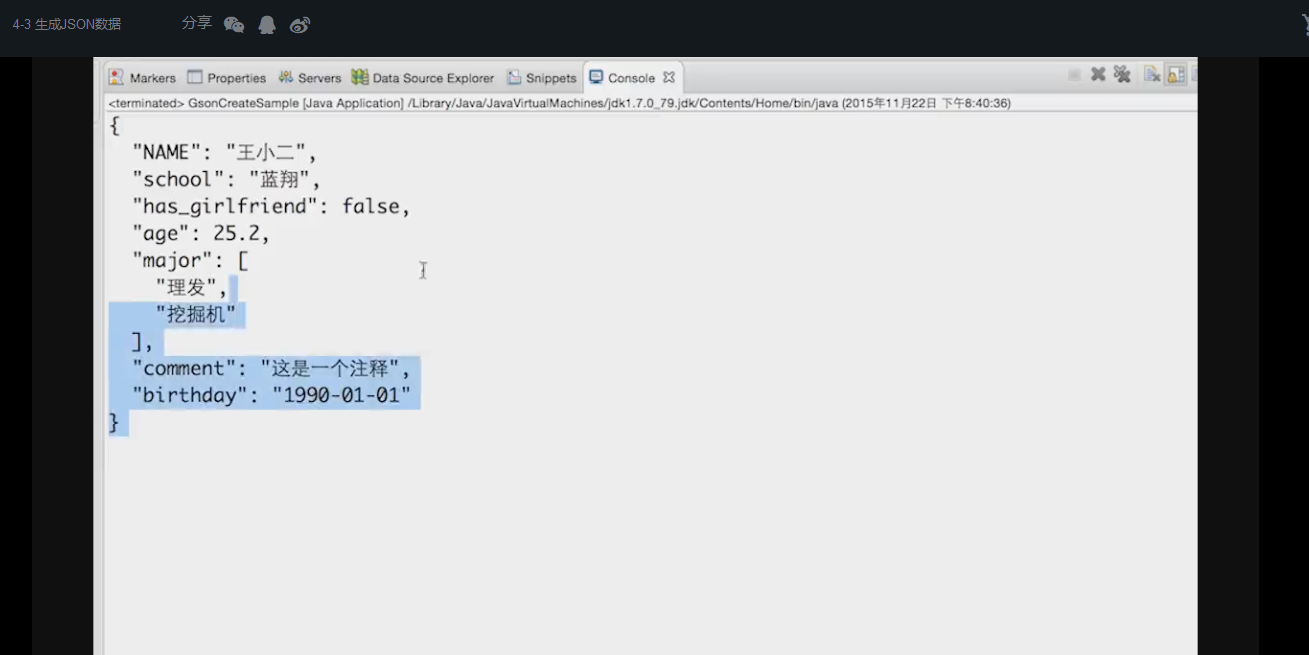Click the "挖掘机" array entry

(196, 315)
